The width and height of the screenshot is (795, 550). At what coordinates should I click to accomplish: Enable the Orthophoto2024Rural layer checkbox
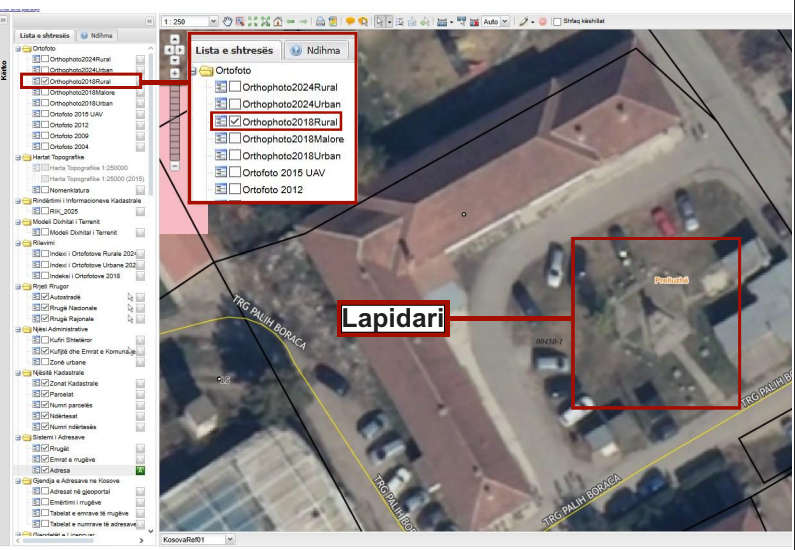coord(44,59)
